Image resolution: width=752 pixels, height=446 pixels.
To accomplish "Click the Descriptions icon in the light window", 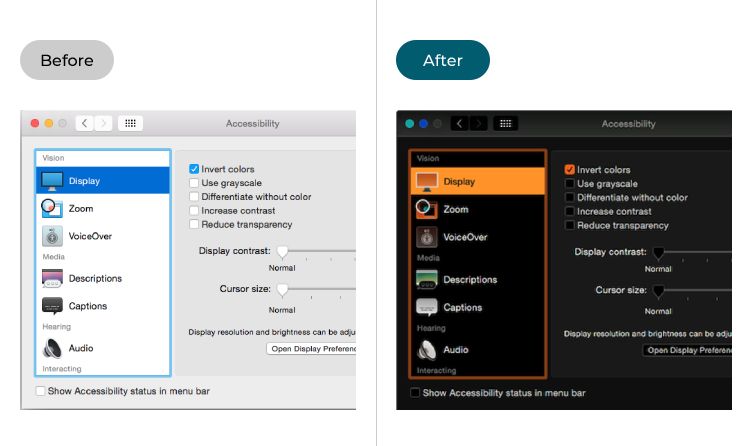I will tap(52, 278).
